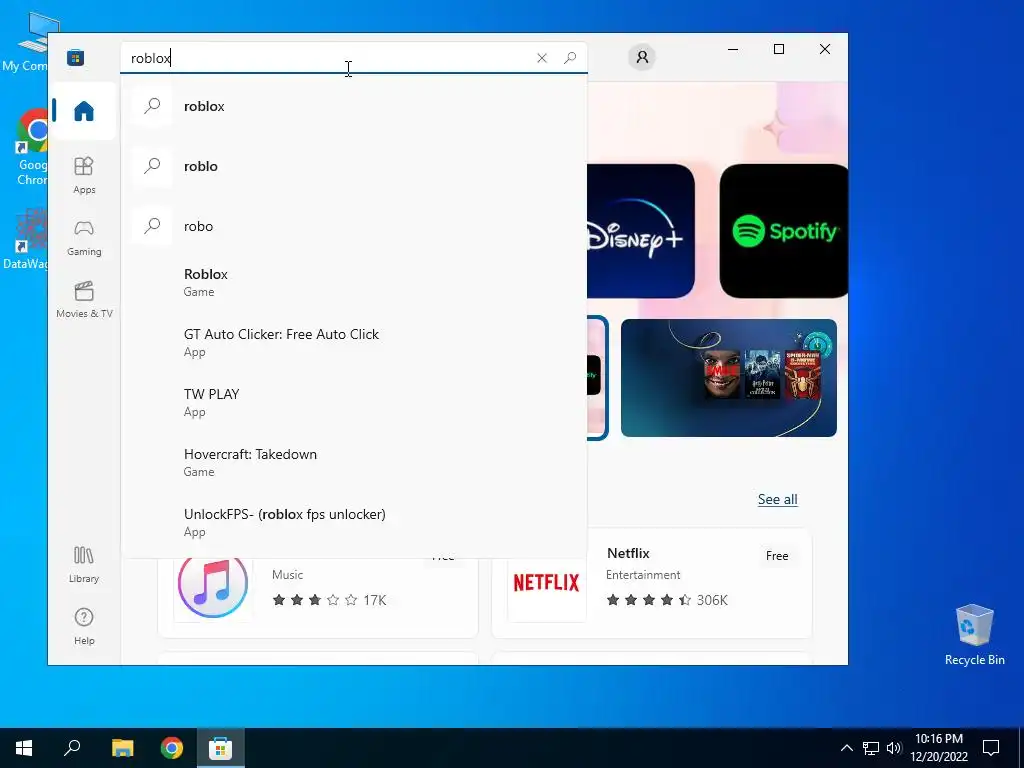Select the 'robo' search suggestion
This screenshot has width=1024, height=768.
(354, 226)
